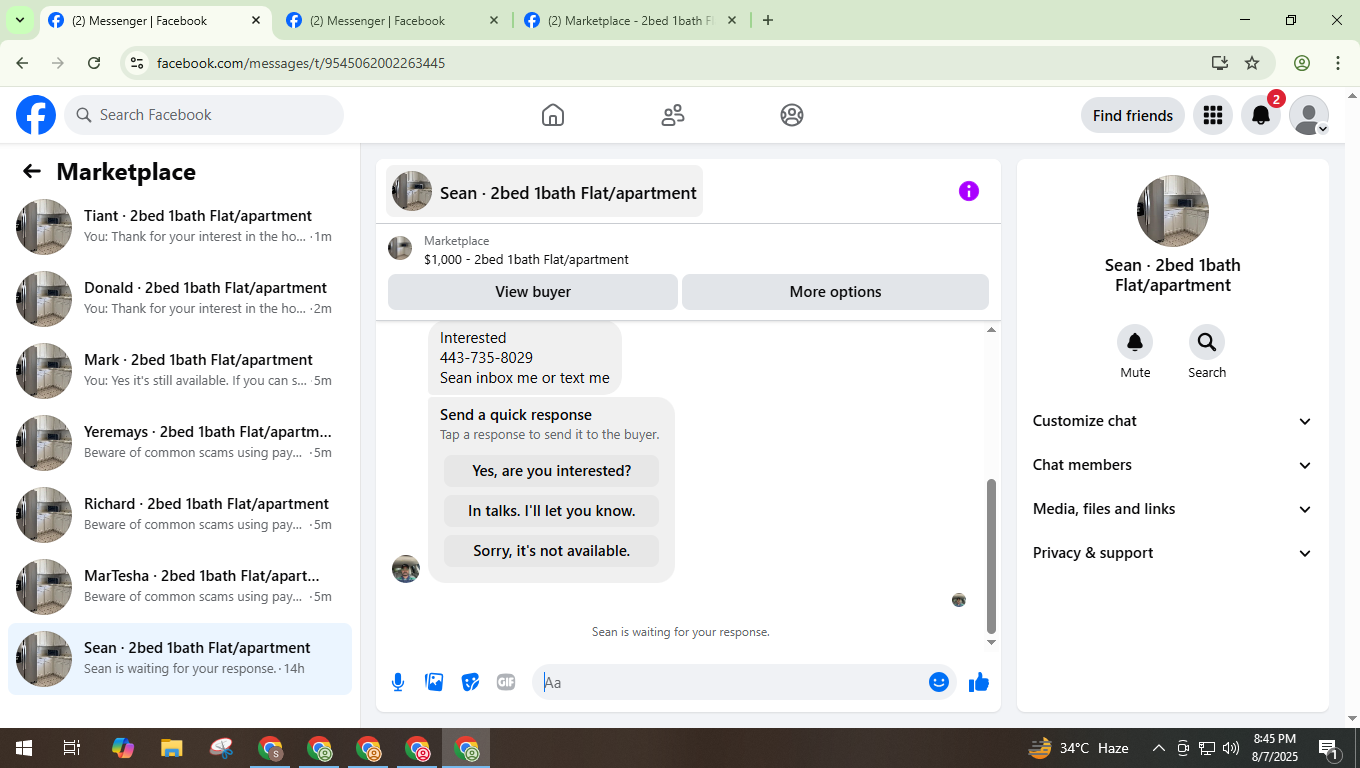The width and height of the screenshot is (1360, 768).
Task: Open Sean 2bed 1bath chat header
Action: pyautogui.click(x=545, y=191)
